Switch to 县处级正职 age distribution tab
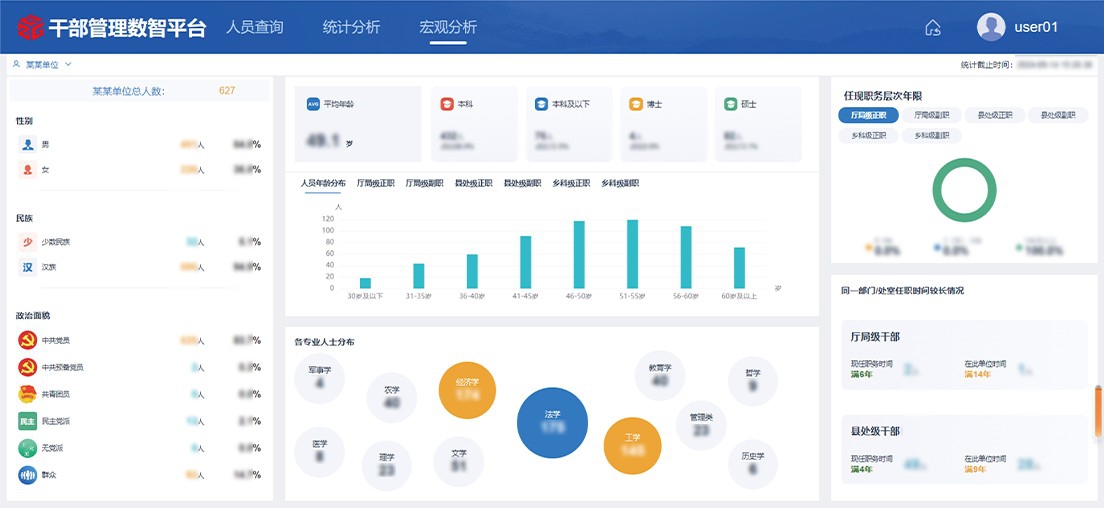 tap(474, 184)
